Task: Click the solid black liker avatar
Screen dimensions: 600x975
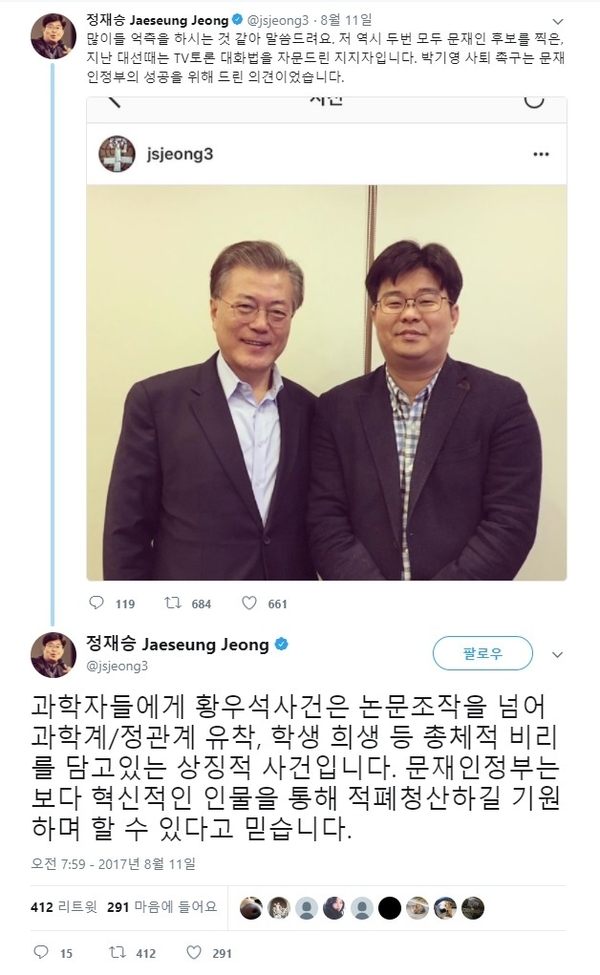Action: [x=390, y=908]
